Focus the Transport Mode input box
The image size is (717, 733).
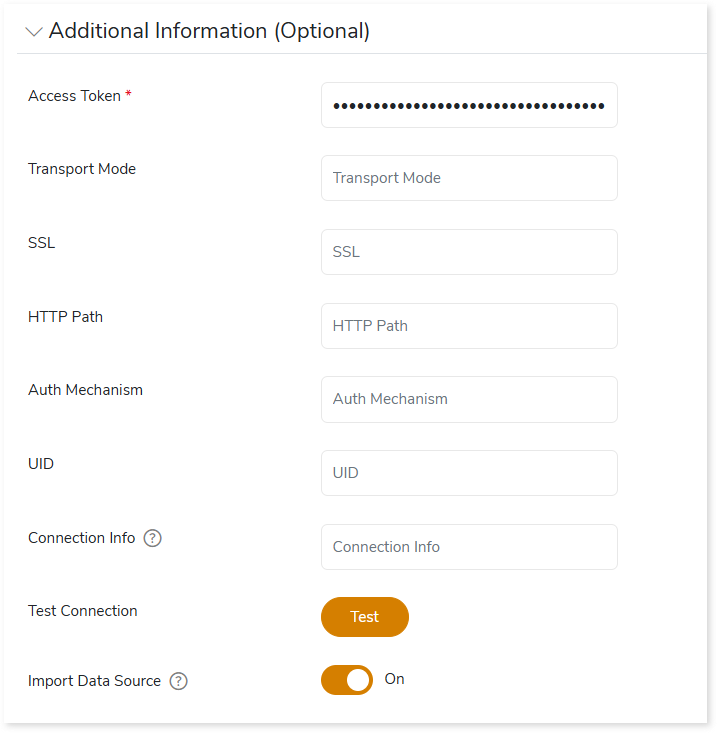[469, 178]
